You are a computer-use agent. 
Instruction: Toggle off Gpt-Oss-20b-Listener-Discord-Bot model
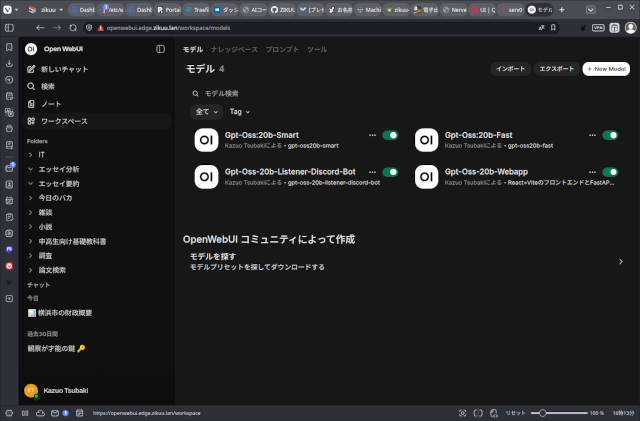pyautogui.click(x=390, y=172)
